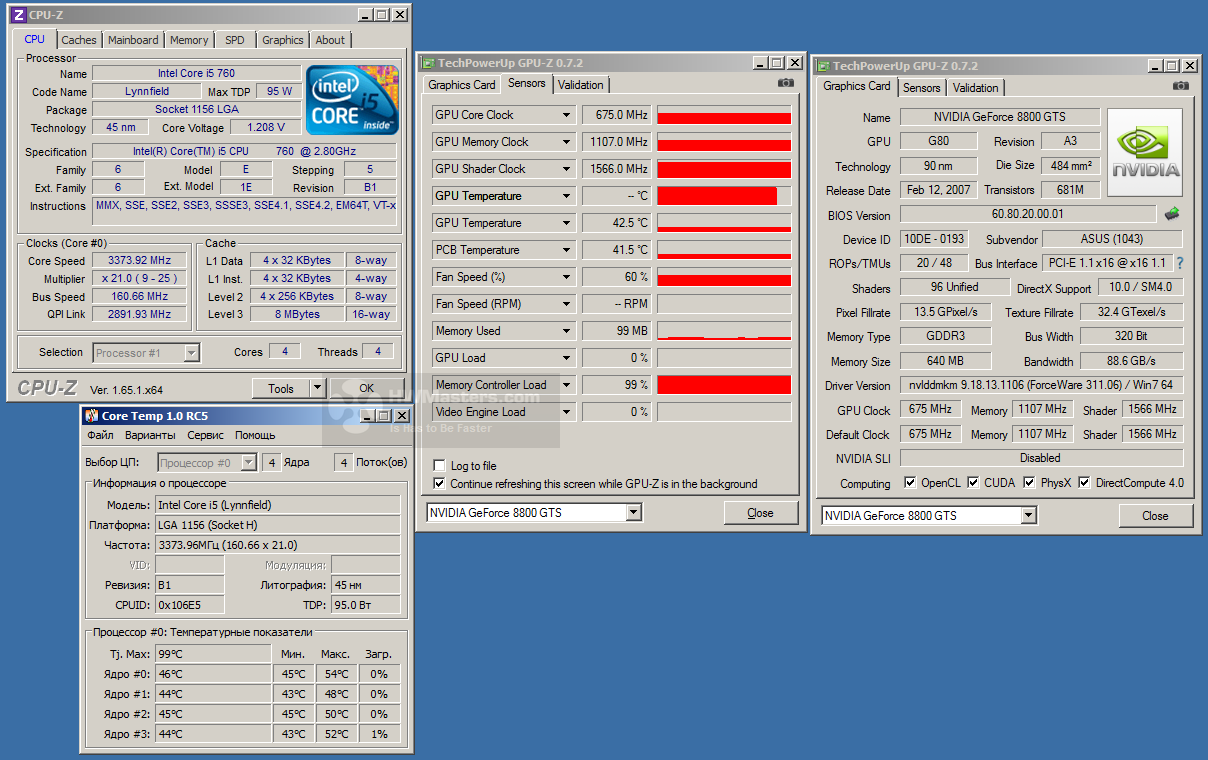Open the Memory Controller Load dropdown
The image size is (1208, 760).
[567, 385]
